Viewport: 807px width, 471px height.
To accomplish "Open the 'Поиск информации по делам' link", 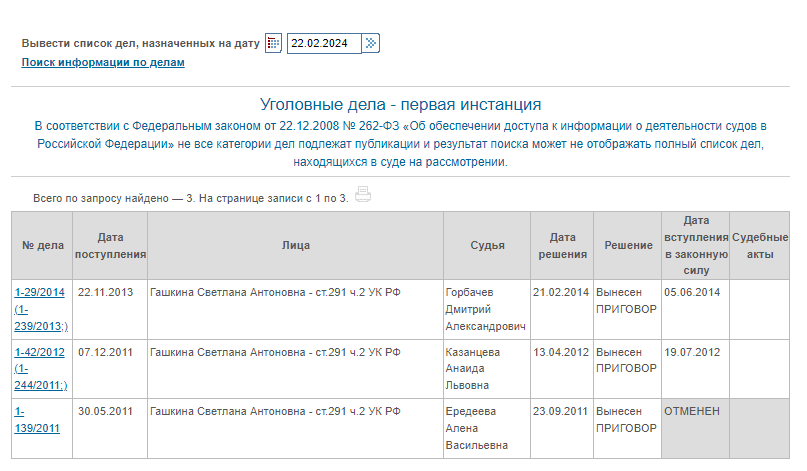I will [x=103, y=62].
